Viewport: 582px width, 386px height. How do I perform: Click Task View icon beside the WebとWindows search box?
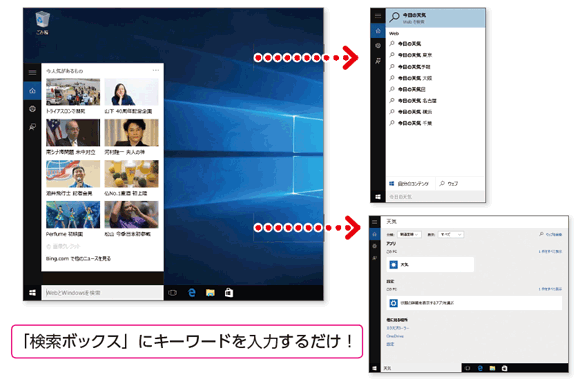(172, 293)
